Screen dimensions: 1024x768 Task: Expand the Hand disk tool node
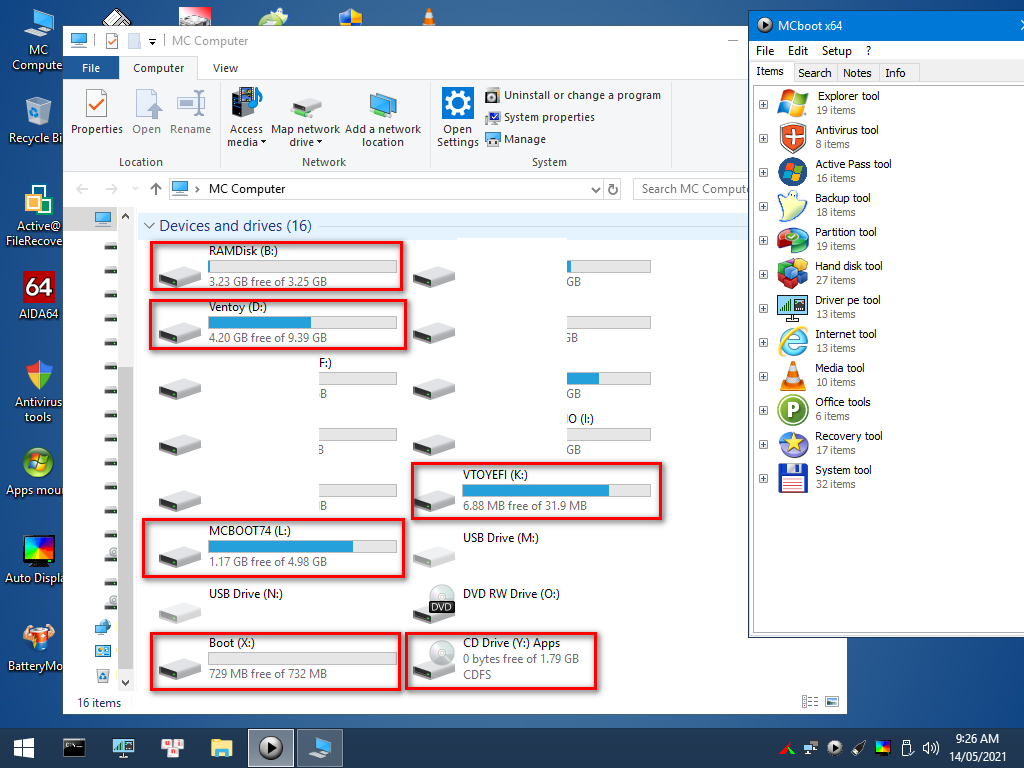(x=763, y=274)
